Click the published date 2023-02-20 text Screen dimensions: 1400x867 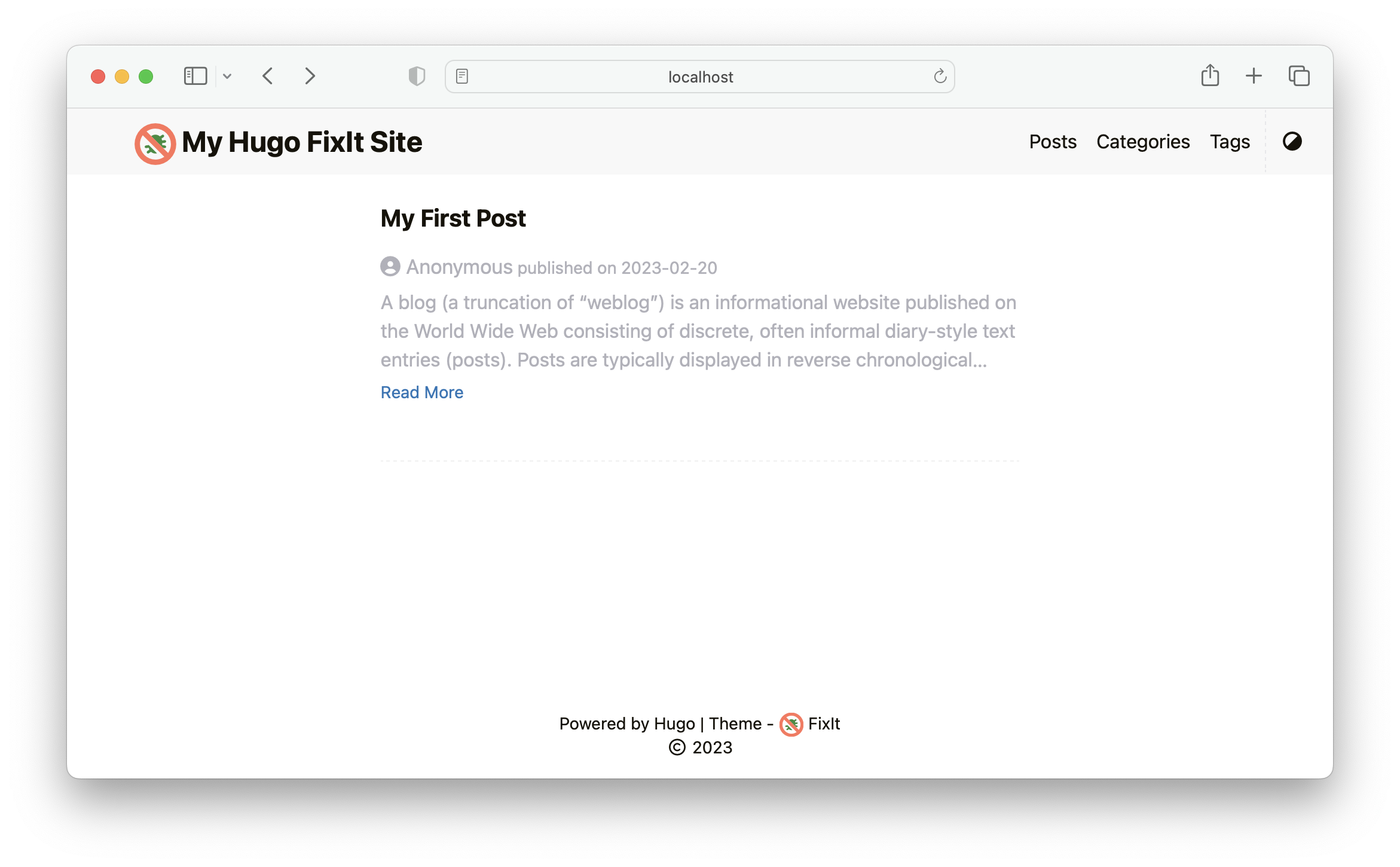coord(669,268)
